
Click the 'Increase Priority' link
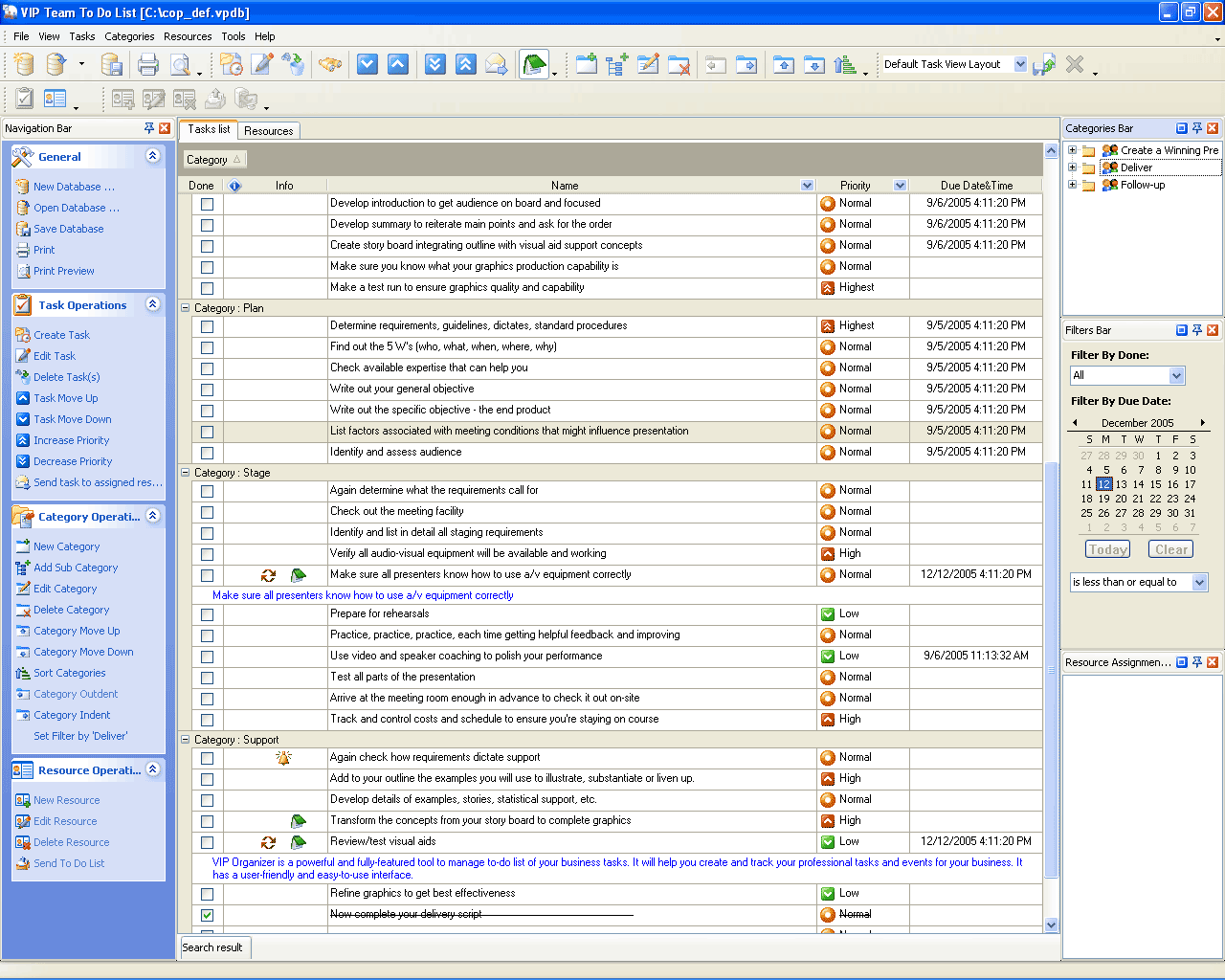coord(72,440)
